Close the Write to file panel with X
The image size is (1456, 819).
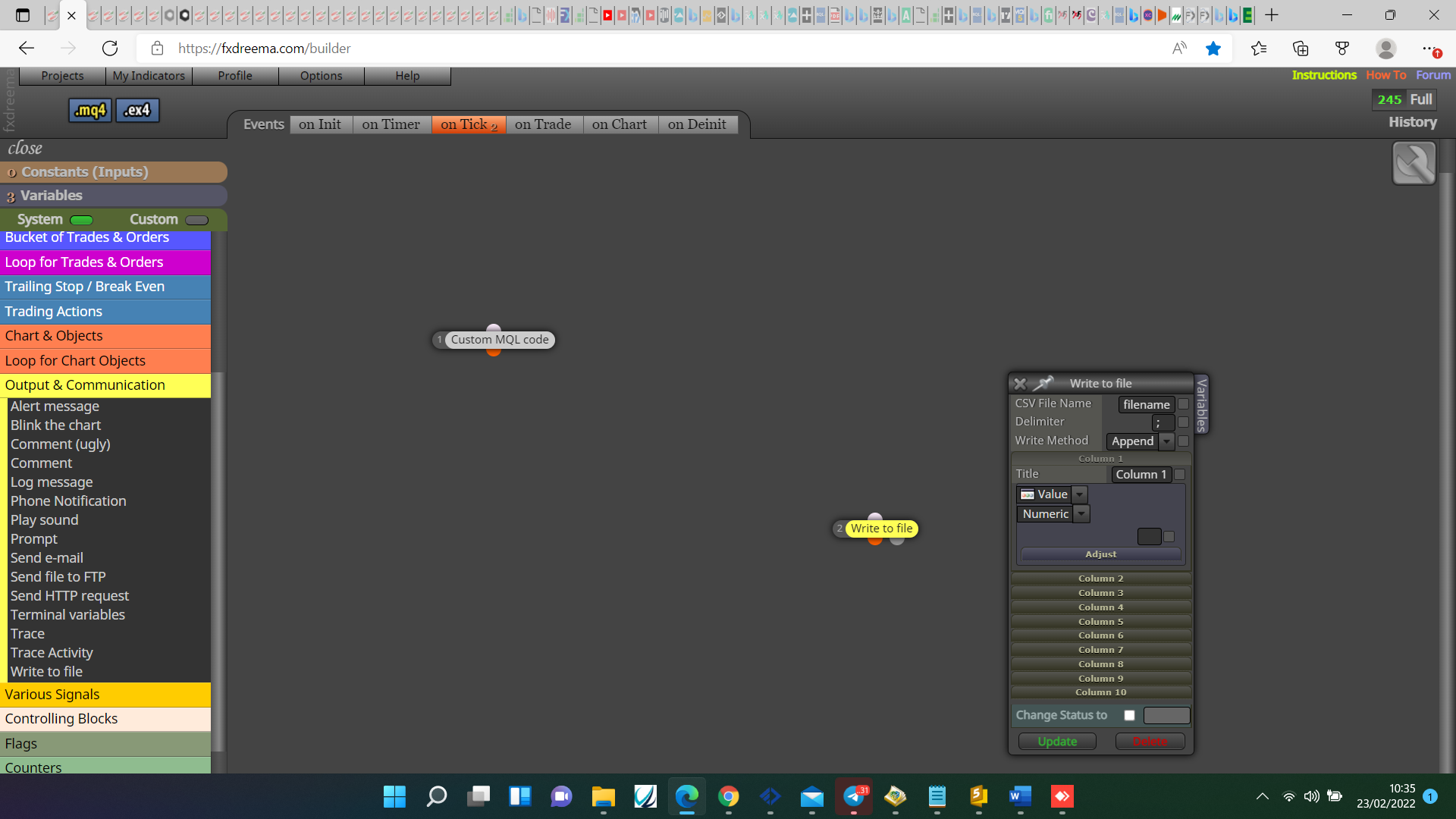[x=1020, y=384]
